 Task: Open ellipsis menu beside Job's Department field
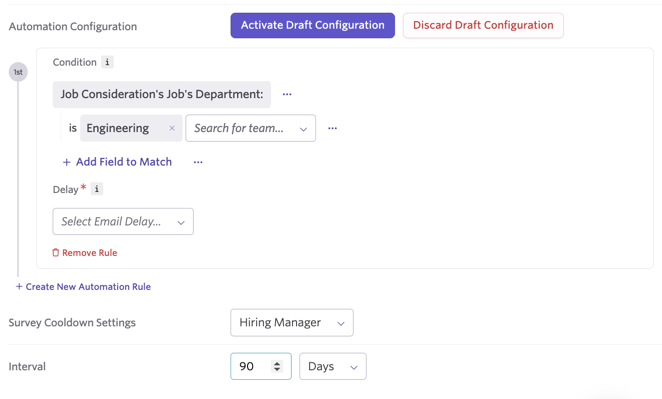click(x=287, y=94)
